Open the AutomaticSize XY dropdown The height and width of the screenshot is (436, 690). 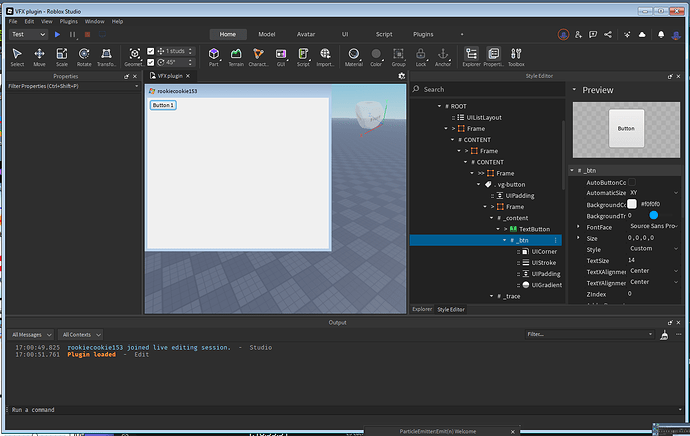653,193
